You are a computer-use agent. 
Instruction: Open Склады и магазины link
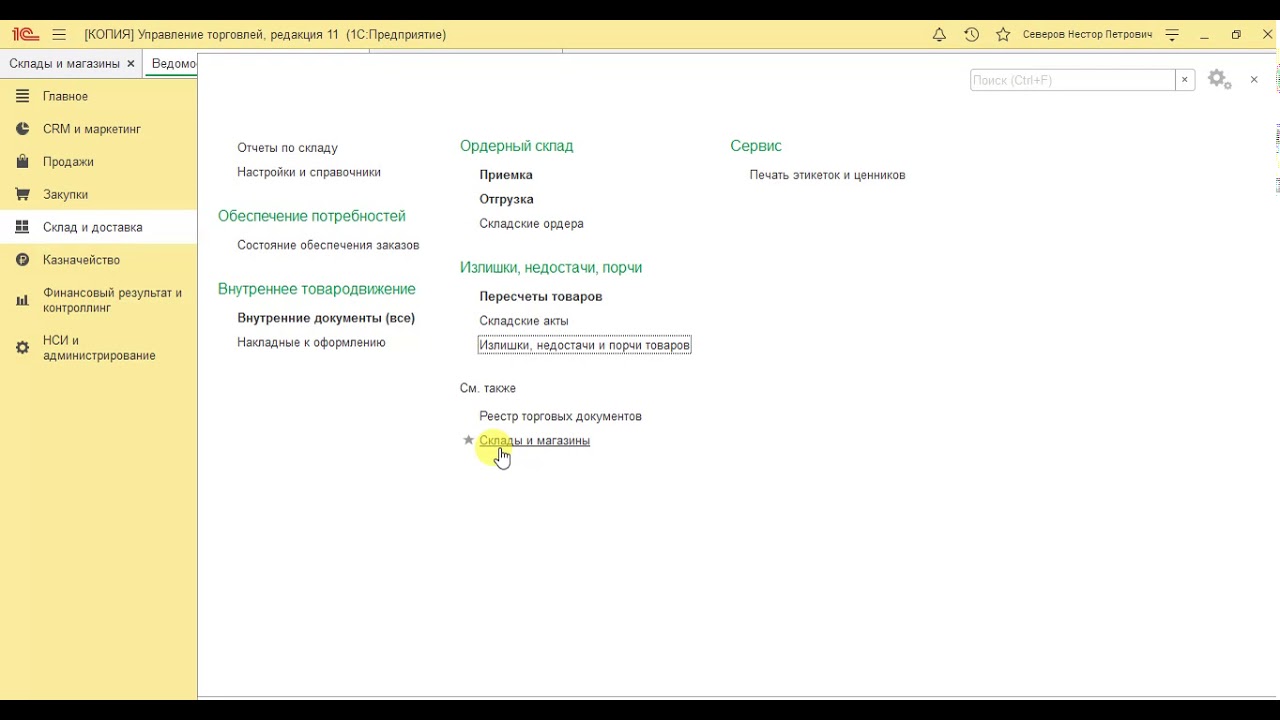click(x=534, y=441)
